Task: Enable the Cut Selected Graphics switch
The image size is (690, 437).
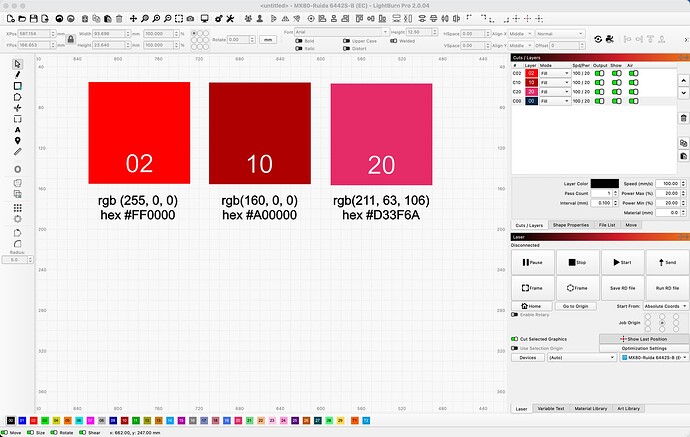Action: [x=514, y=339]
